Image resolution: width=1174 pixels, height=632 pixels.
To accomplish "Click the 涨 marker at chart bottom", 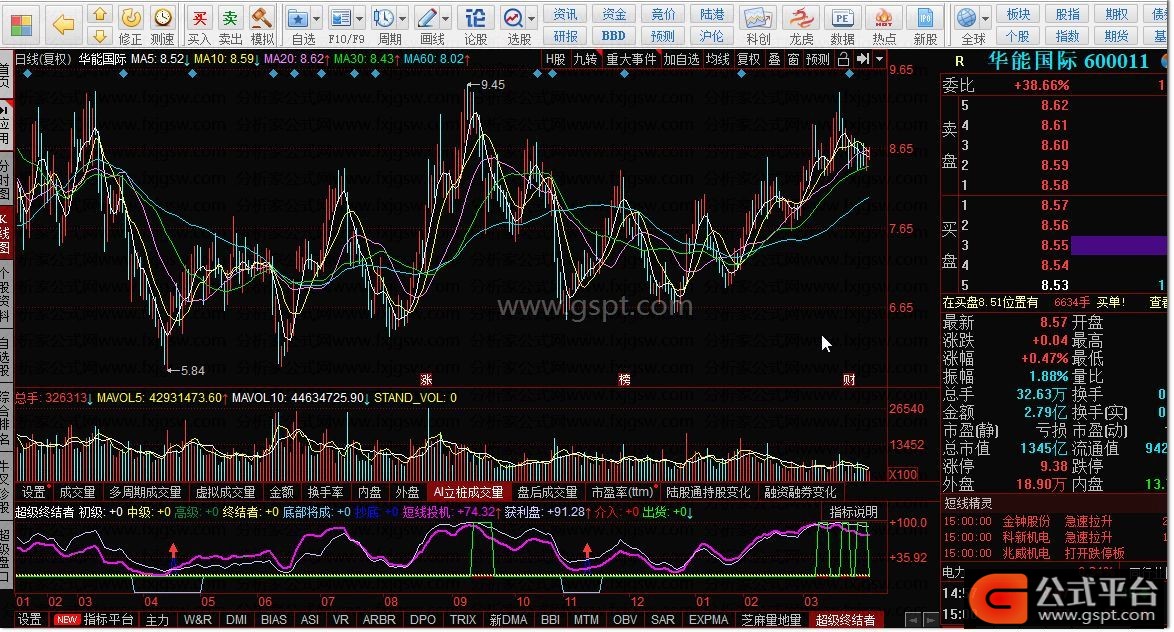I will click(x=426, y=380).
